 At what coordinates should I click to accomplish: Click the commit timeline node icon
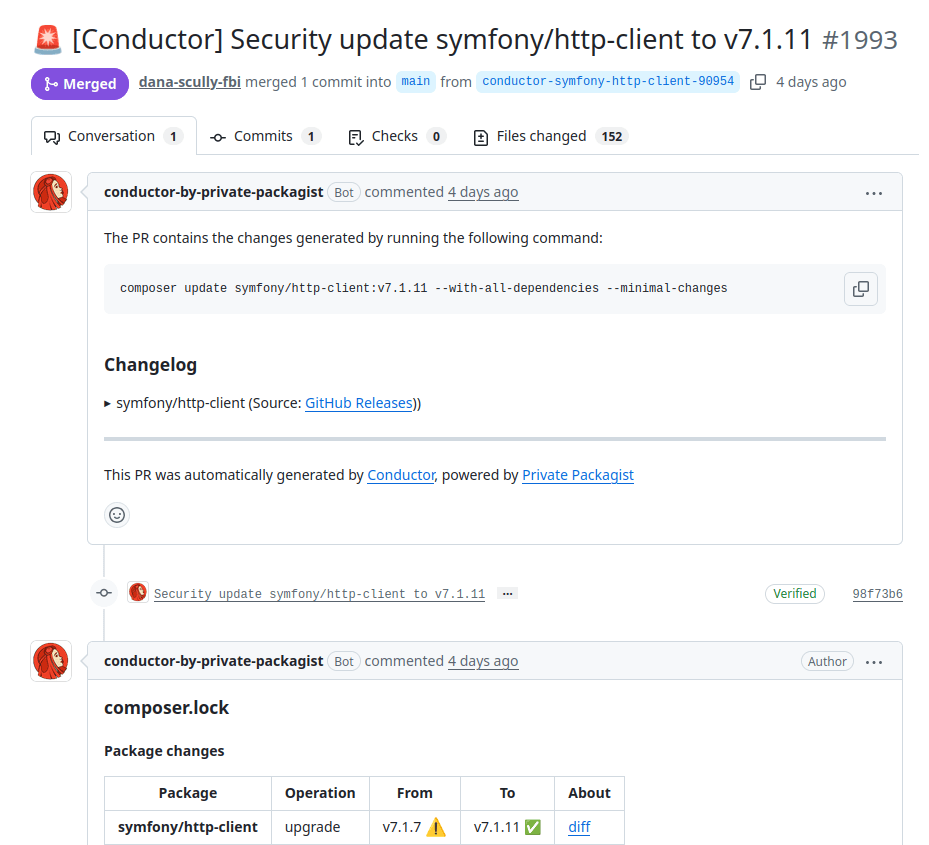(x=104, y=593)
